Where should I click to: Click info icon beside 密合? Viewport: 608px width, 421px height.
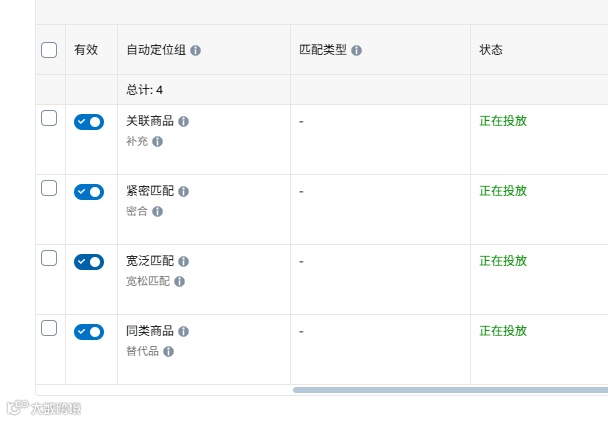pos(158,212)
